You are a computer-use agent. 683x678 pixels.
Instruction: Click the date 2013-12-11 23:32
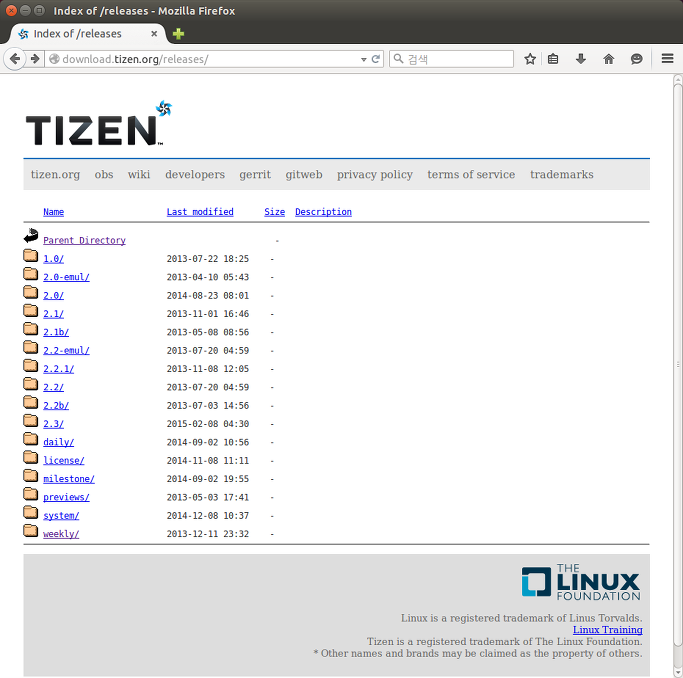coord(207,534)
